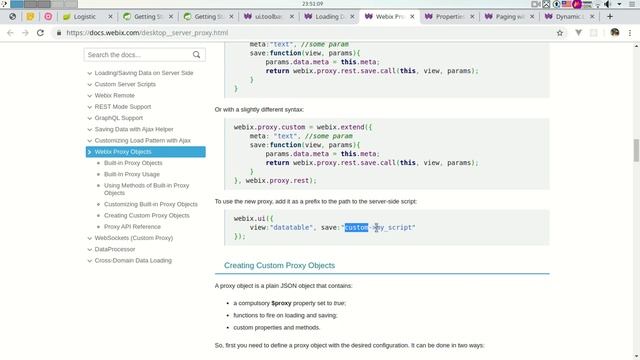This screenshot has width=640, height=360.
Task: Click the browser back arrow
Action: (x=10, y=33)
